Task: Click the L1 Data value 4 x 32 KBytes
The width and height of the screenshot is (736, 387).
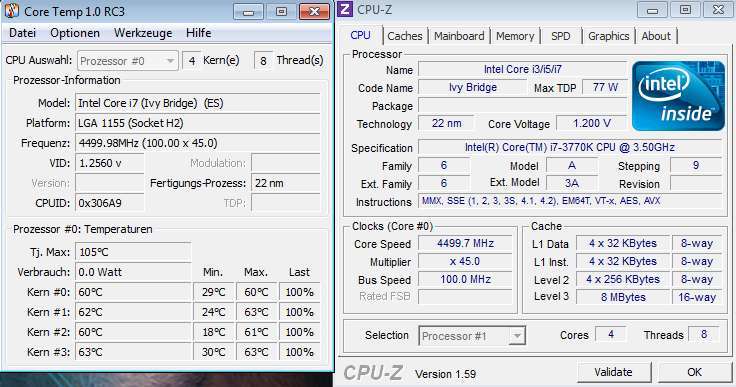Action: coord(622,243)
